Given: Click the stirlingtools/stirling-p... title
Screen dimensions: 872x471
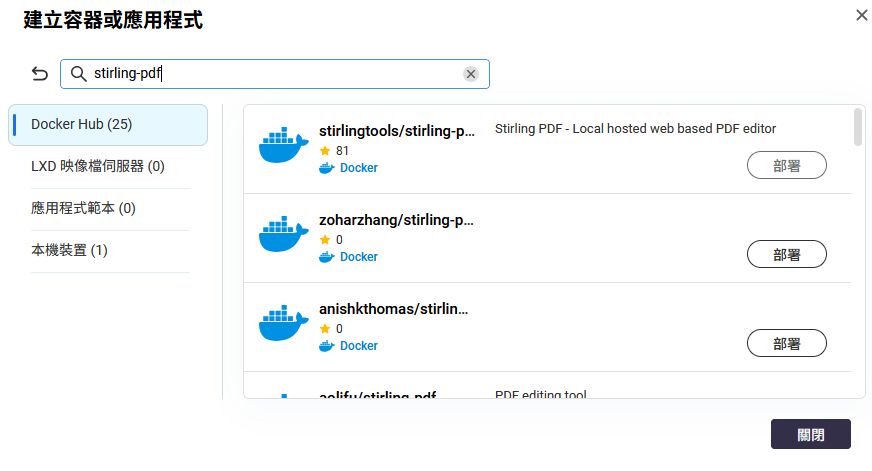Looking at the screenshot, I should coord(397,131).
